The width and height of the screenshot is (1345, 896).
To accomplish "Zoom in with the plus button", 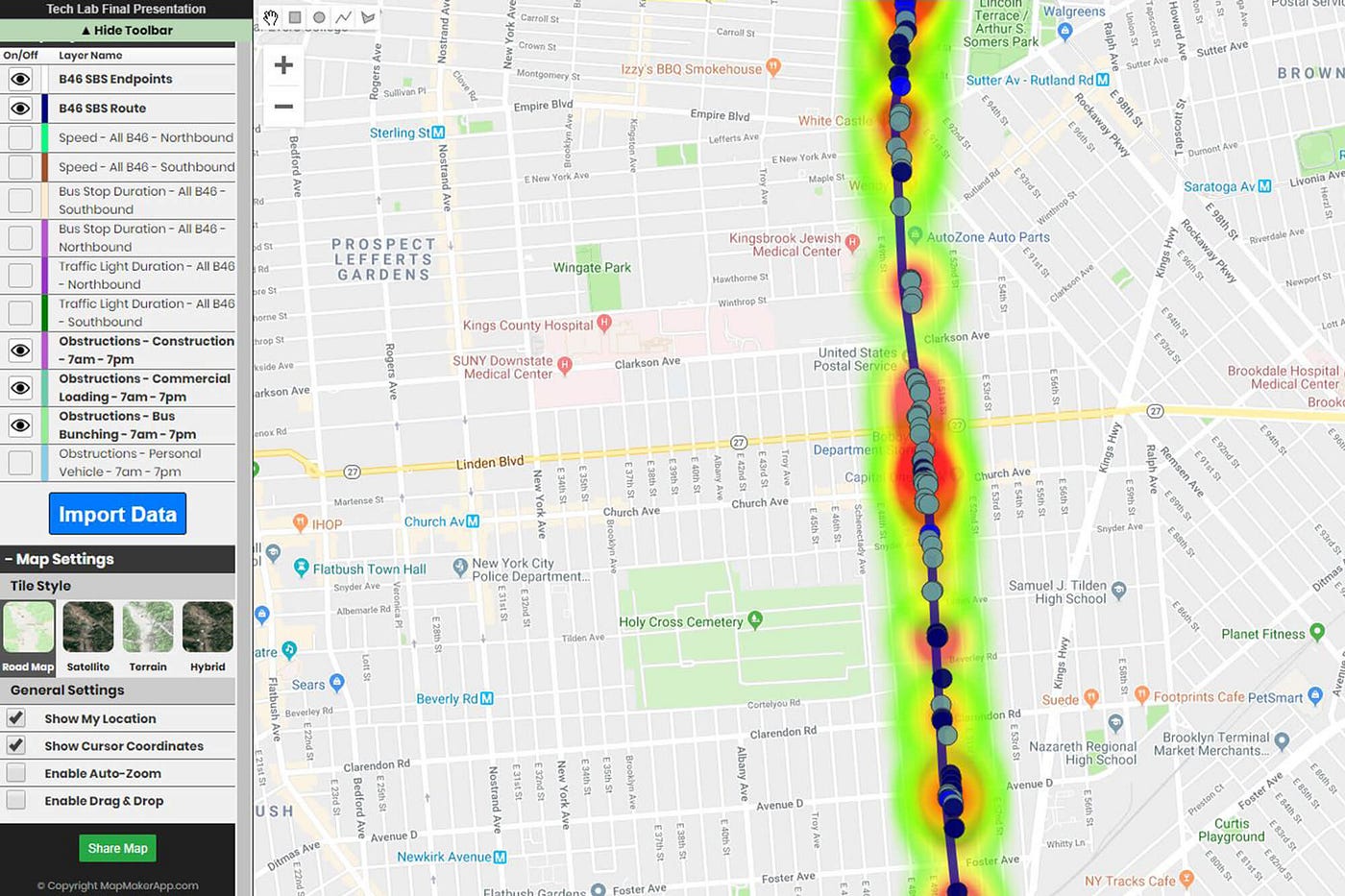I will (x=283, y=65).
